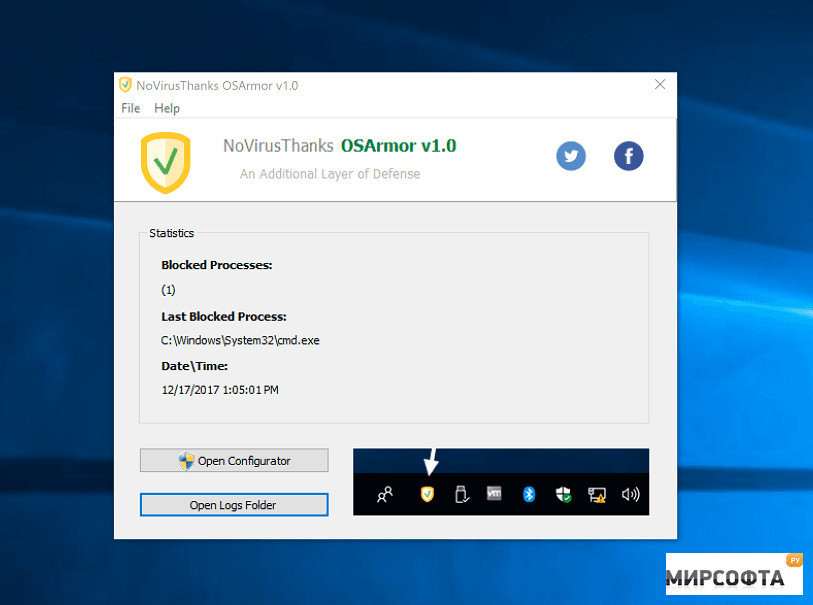Screen dimensions: 813x605
Task: Click the USB safely remove tray icon
Action: click(x=461, y=494)
